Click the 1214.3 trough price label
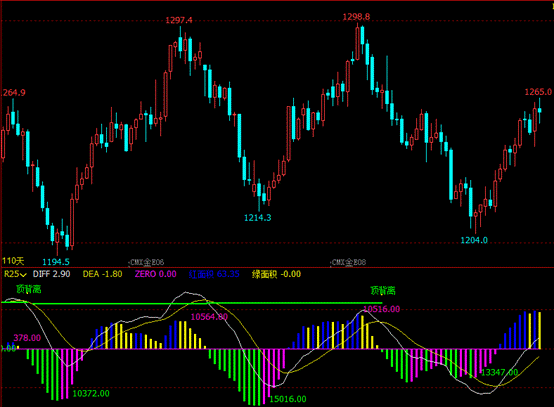Screen dimensions: 554x407 click(258, 218)
